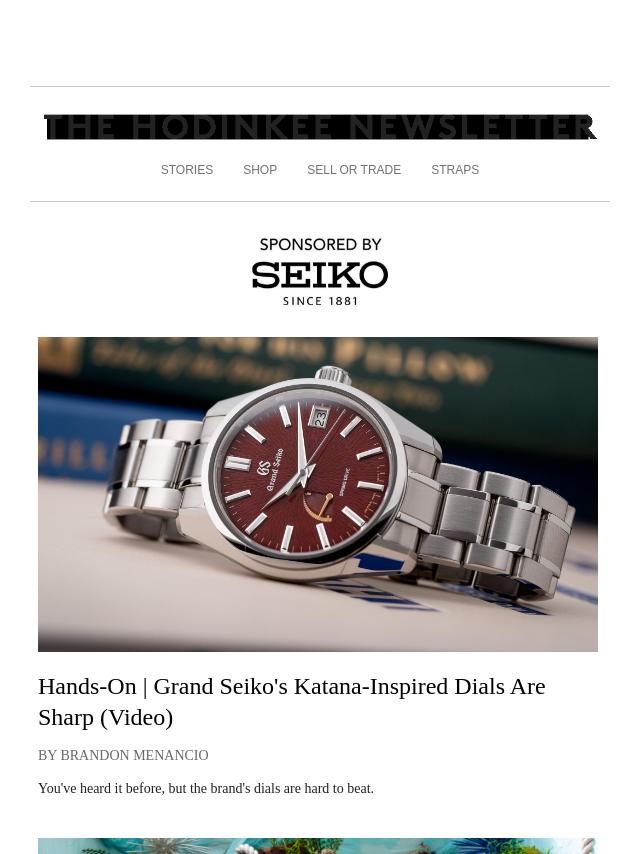The height and width of the screenshot is (854, 640).
Task: Click the Hodinkee Newsletter header logo
Action: click(x=320, y=127)
